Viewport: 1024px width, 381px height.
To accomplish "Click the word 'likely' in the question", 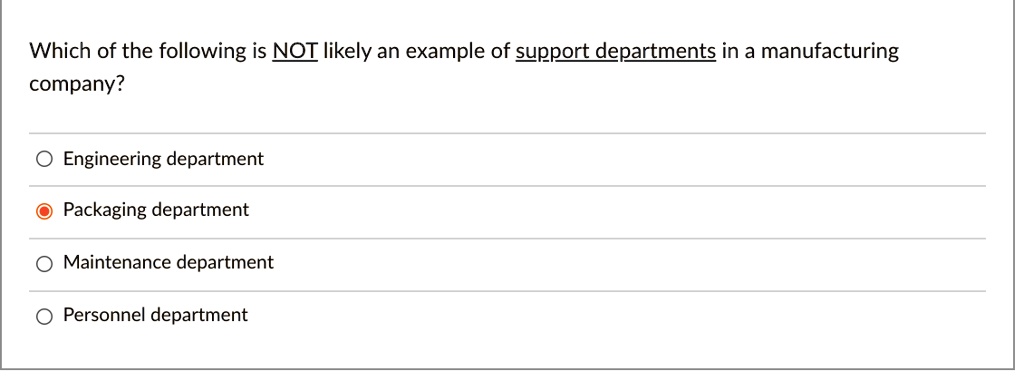I will point(347,52).
